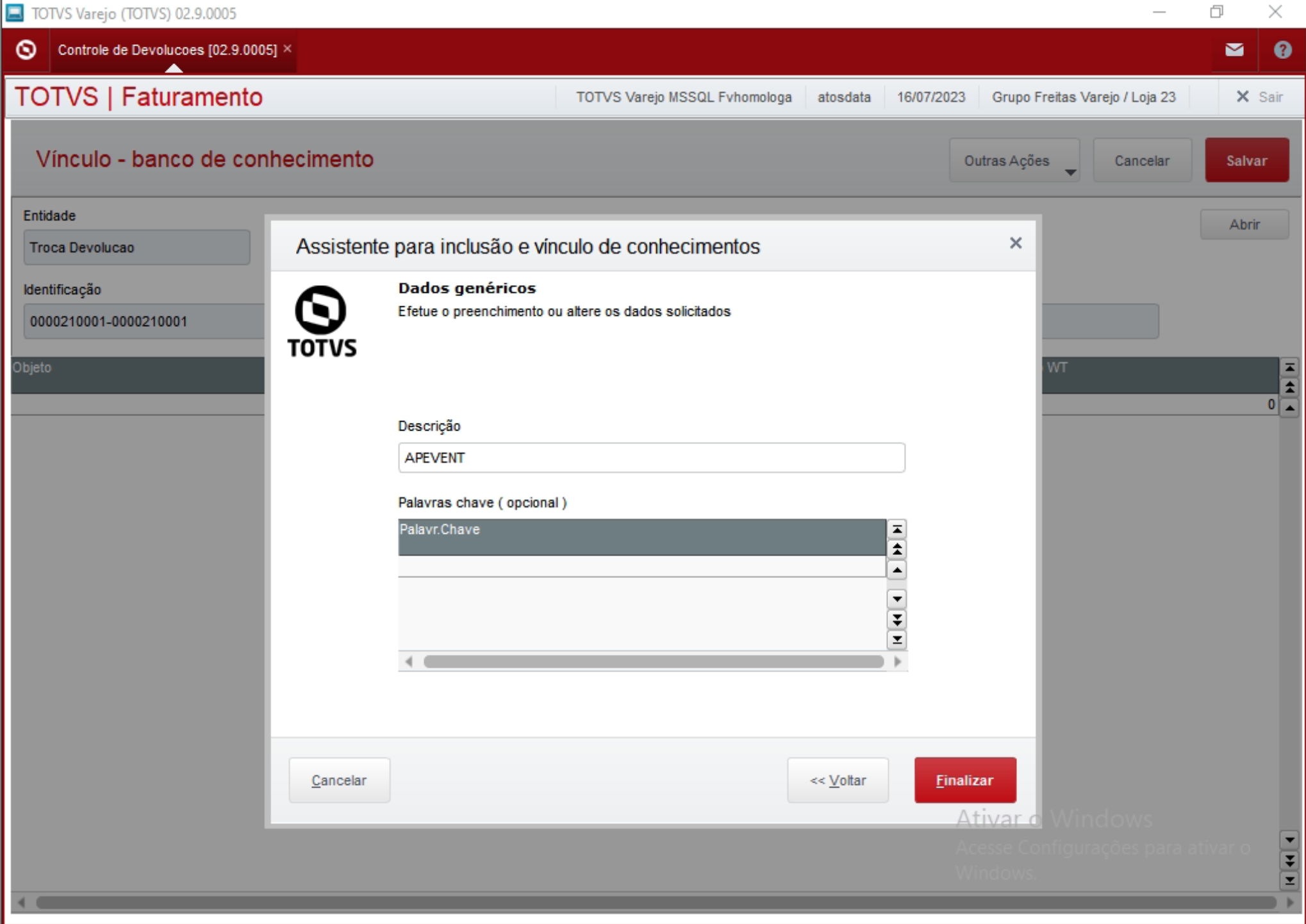
Task: Click the TOTVS home logo icon
Action: [x=26, y=49]
